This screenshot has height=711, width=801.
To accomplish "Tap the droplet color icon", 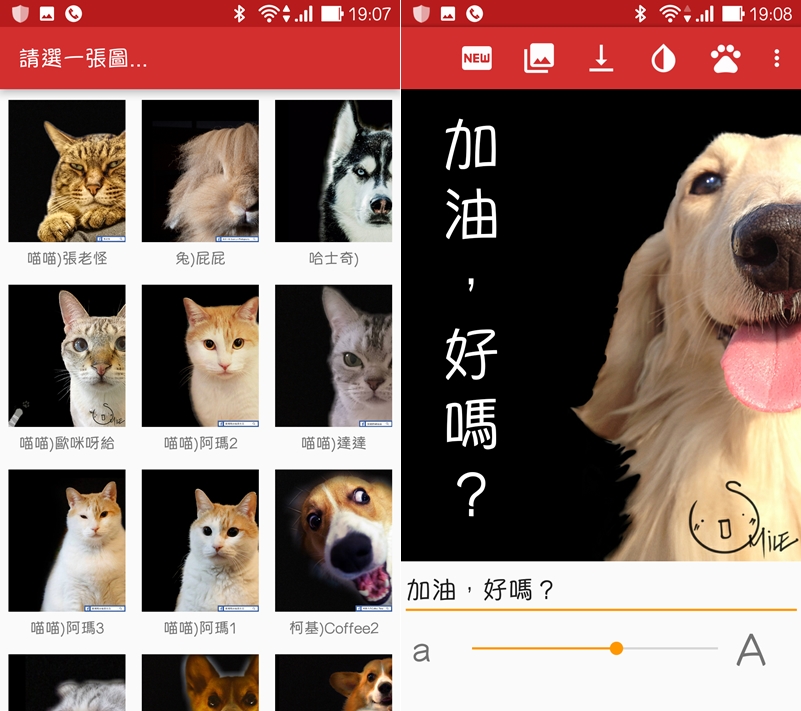I will (x=662, y=59).
